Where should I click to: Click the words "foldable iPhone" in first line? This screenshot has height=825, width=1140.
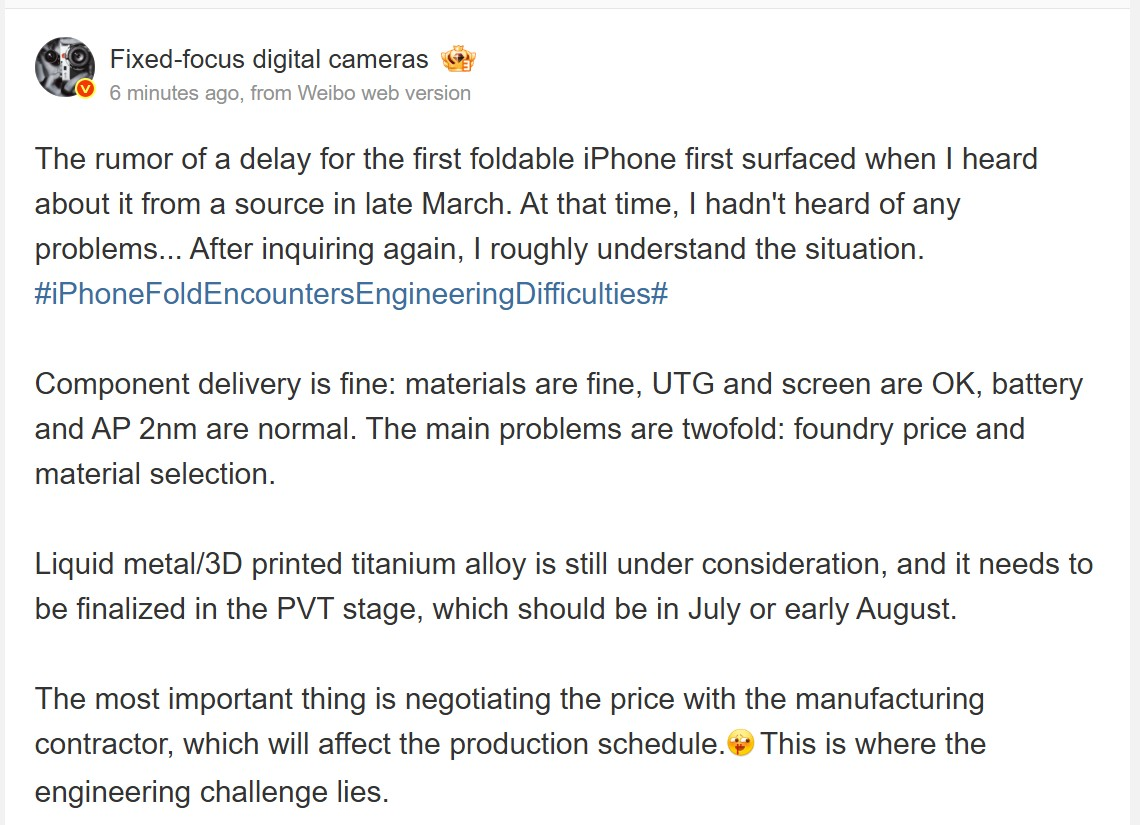point(681,159)
